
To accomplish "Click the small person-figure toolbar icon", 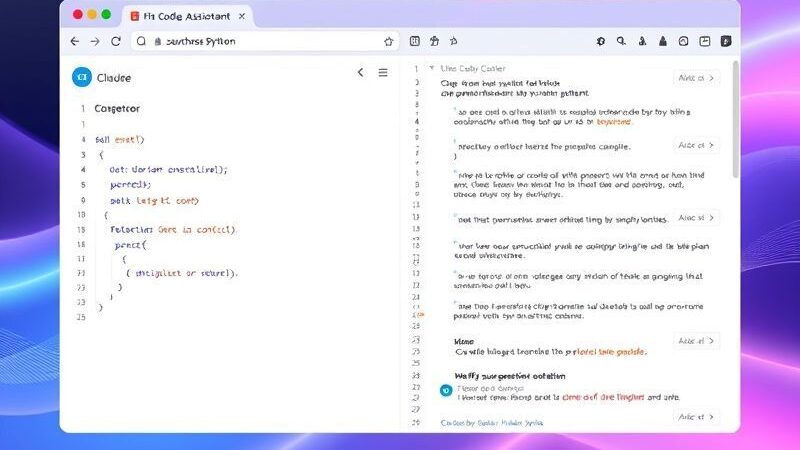I will pyautogui.click(x=642, y=41).
